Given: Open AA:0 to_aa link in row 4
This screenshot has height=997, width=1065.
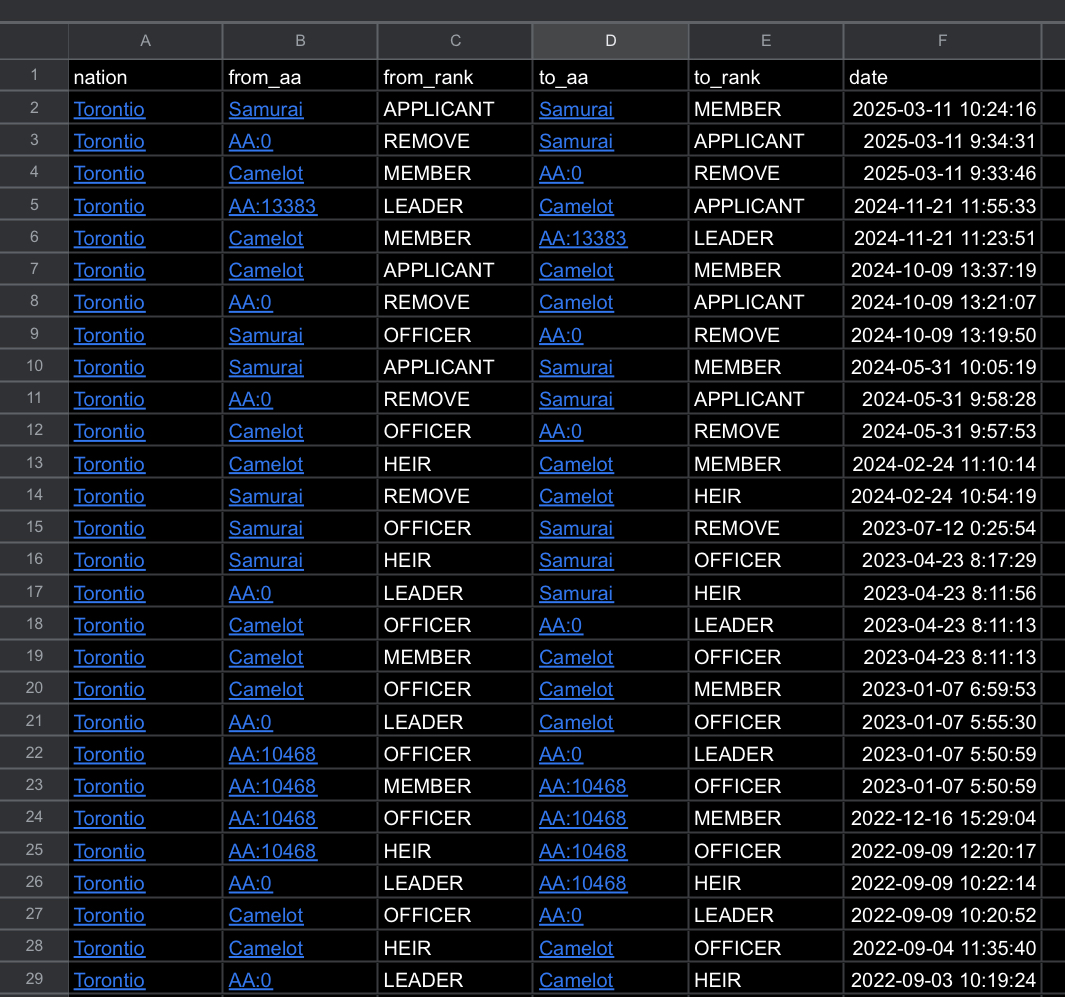Looking at the screenshot, I should tap(560, 173).
